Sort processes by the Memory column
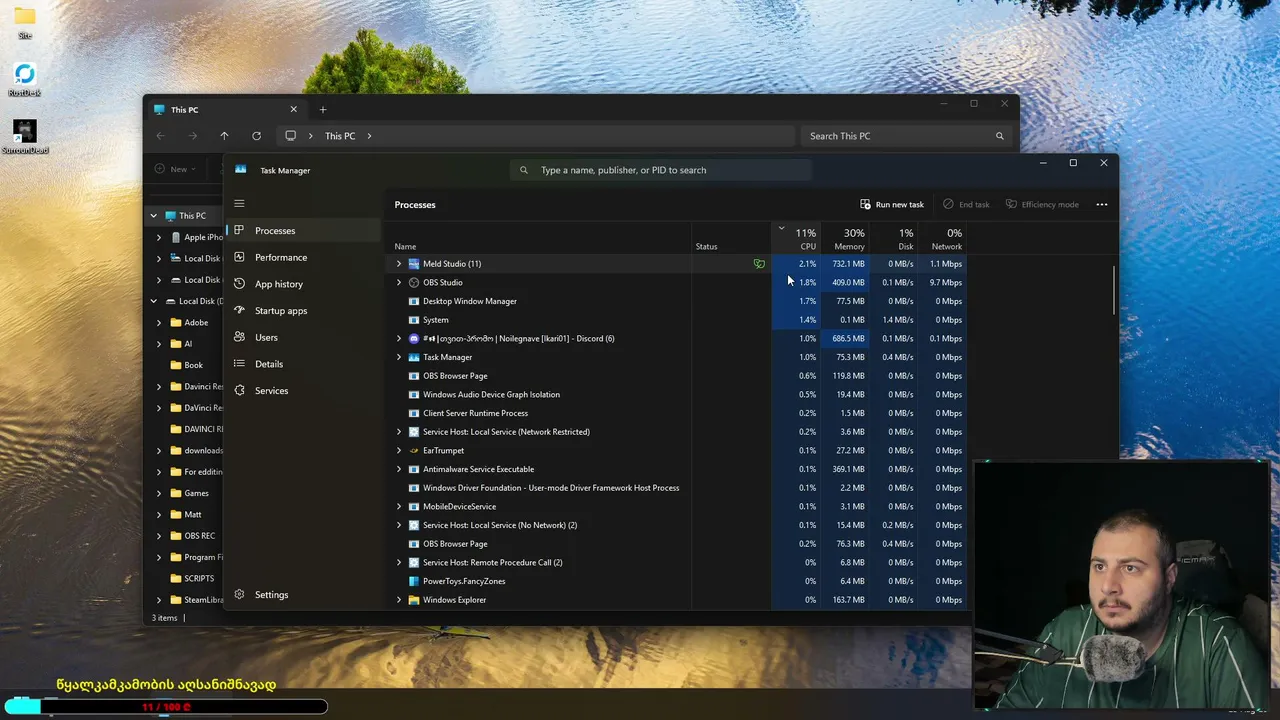 (845, 238)
